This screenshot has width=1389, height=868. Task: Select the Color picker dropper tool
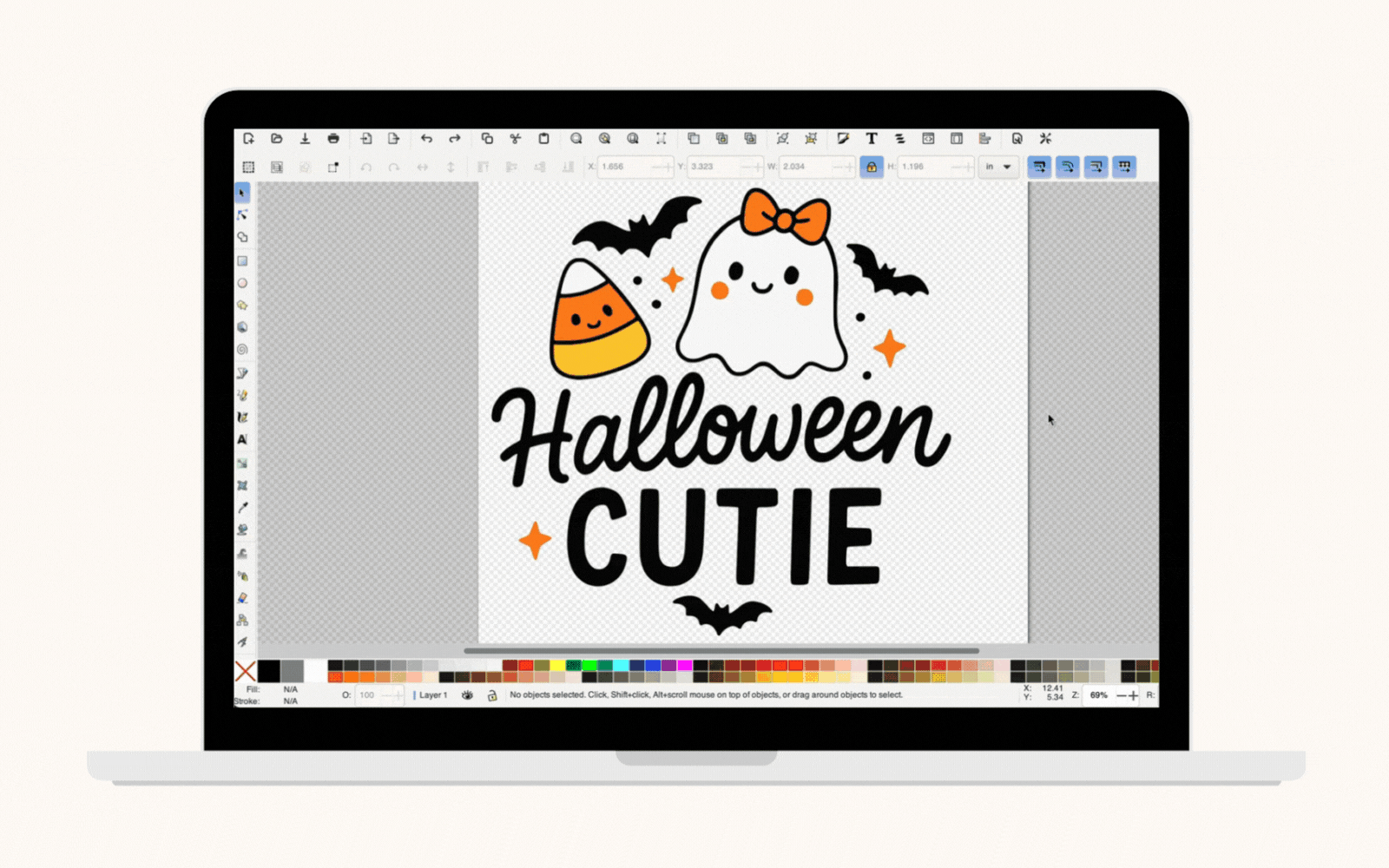242,508
